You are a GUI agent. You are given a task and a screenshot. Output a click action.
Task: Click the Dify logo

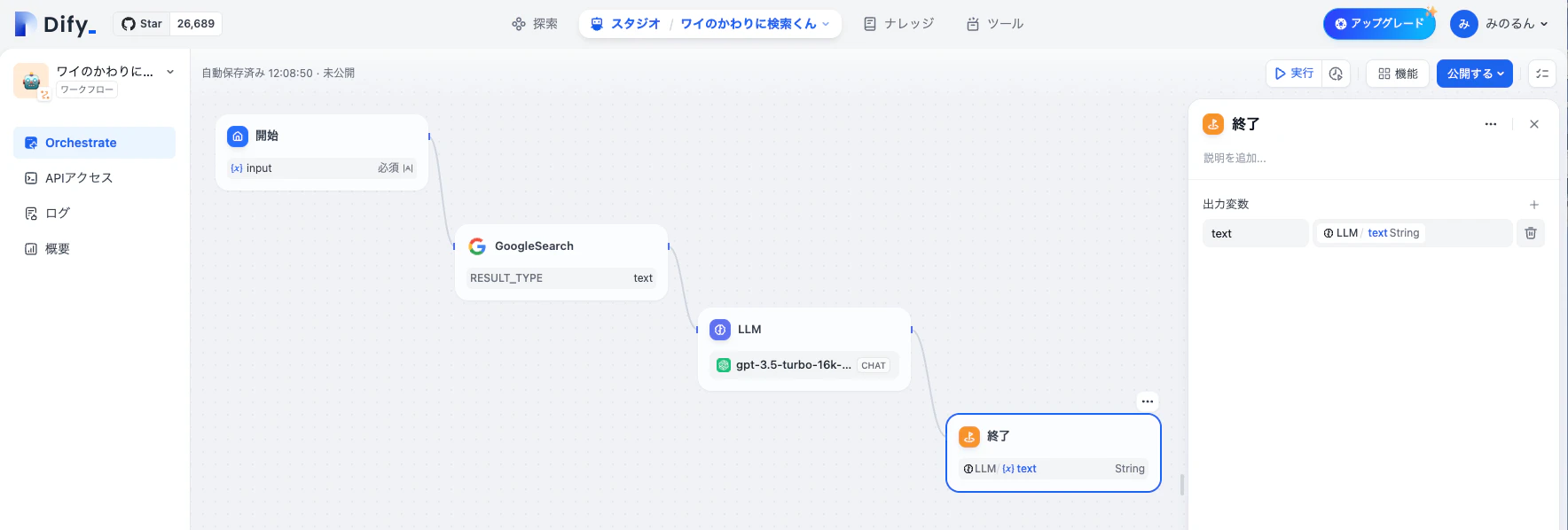click(x=55, y=24)
